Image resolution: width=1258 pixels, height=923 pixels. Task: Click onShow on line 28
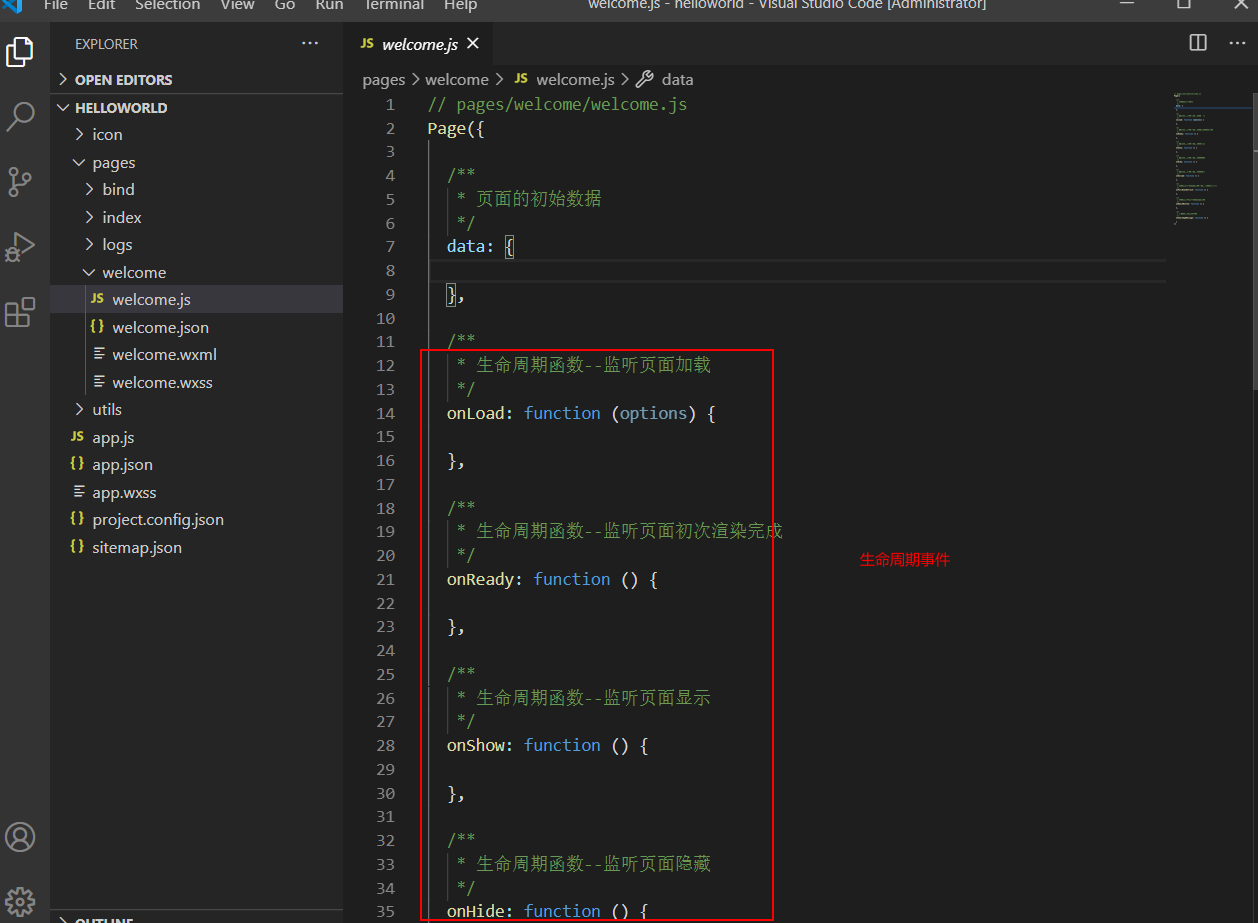pos(476,745)
